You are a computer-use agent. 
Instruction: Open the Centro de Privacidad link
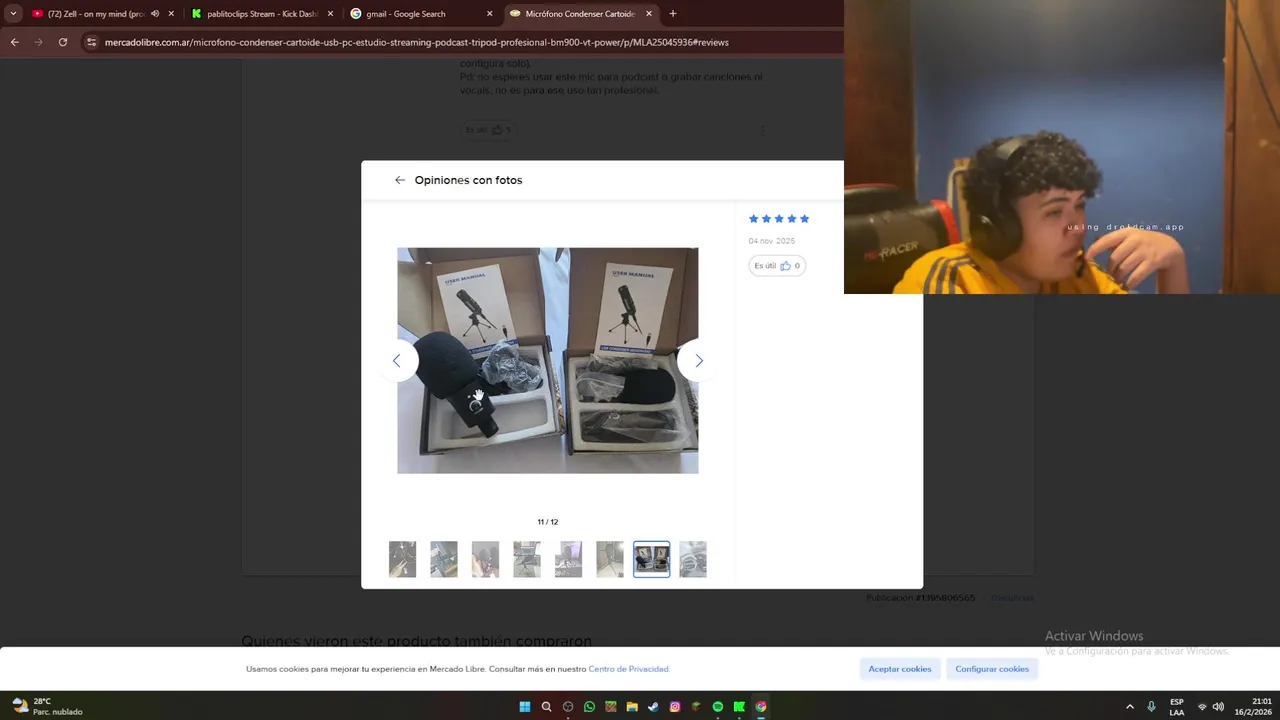click(629, 669)
